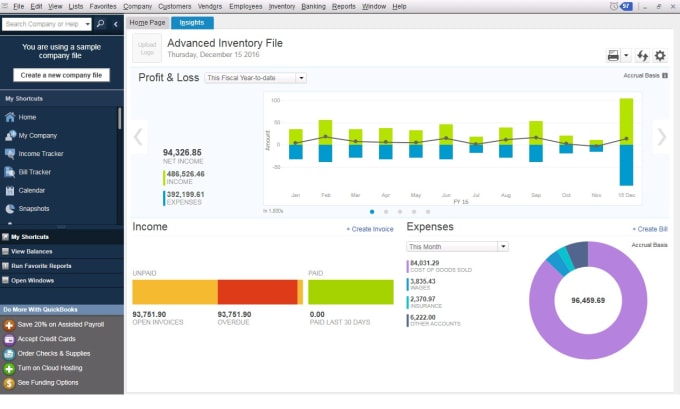680x409 pixels.
Task: Select the first chart page dot
Action: 372,212
